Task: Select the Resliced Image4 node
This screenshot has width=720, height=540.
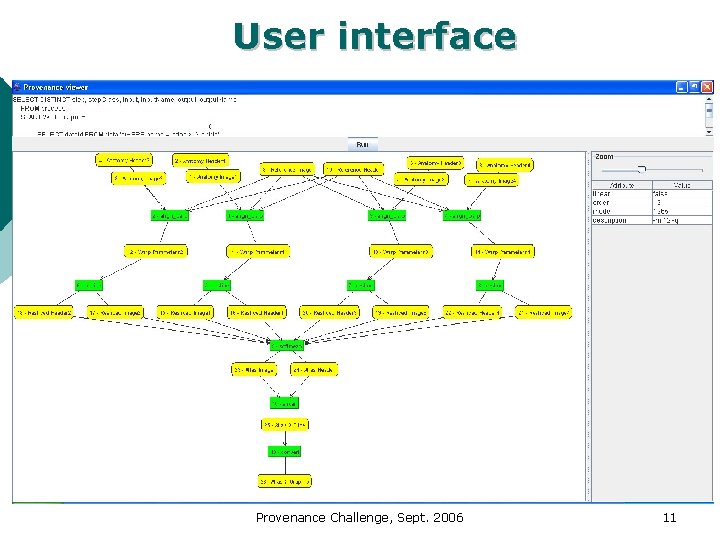Action: click(543, 313)
